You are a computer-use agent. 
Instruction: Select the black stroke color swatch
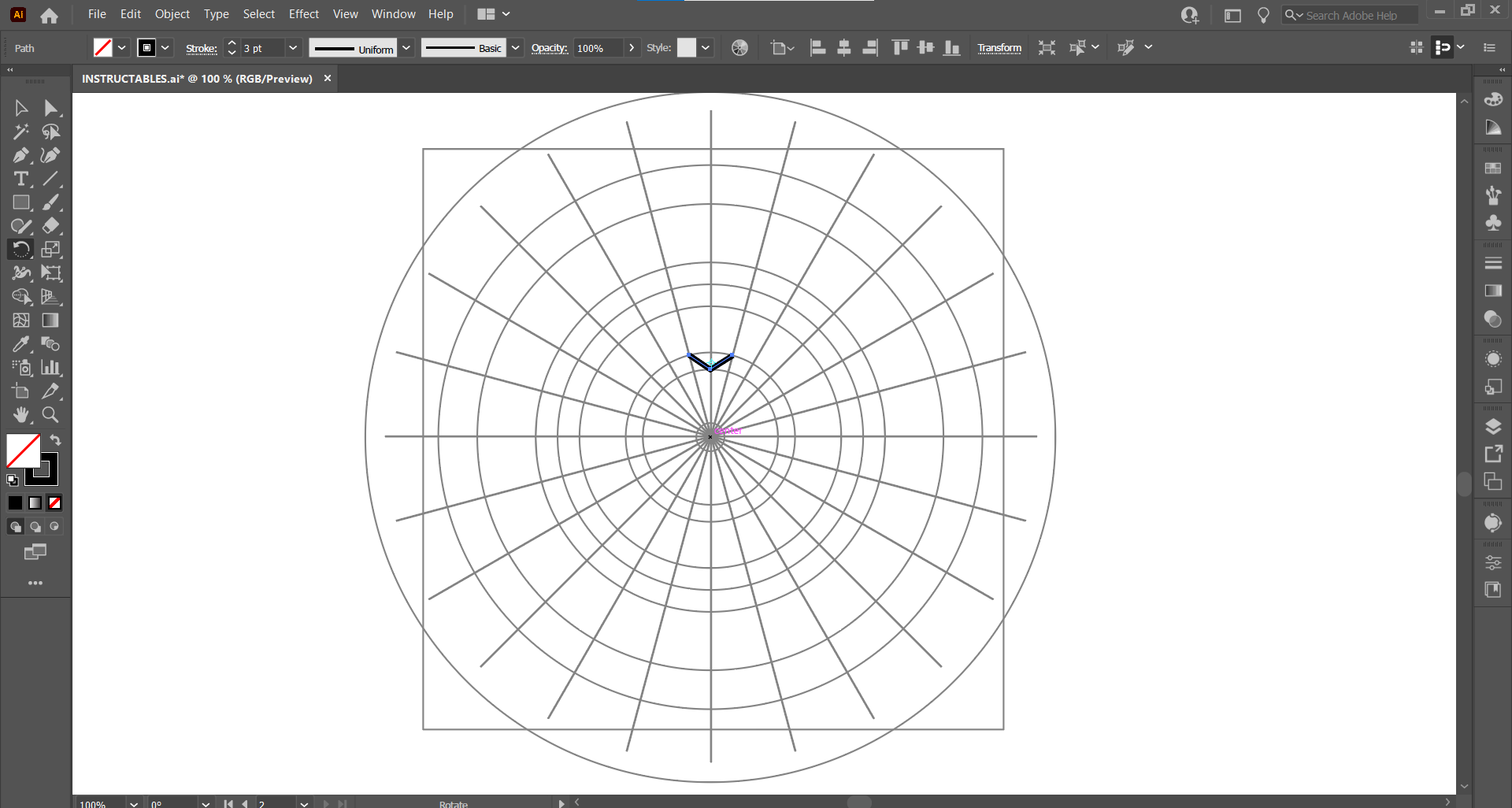(14, 502)
